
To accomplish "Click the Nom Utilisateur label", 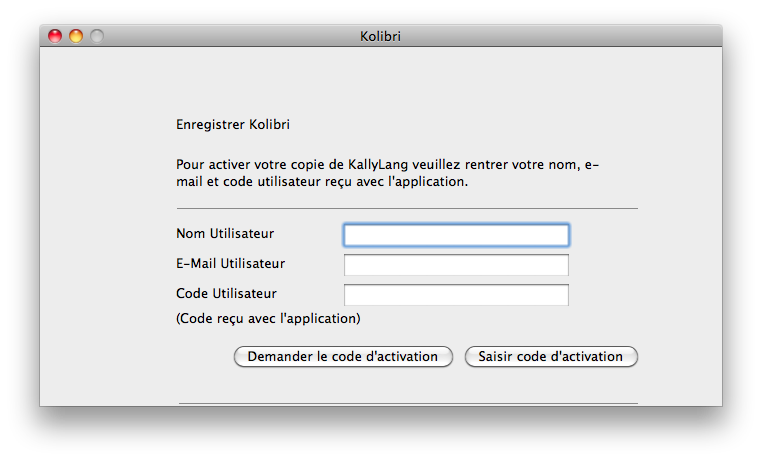I will [225, 234].
